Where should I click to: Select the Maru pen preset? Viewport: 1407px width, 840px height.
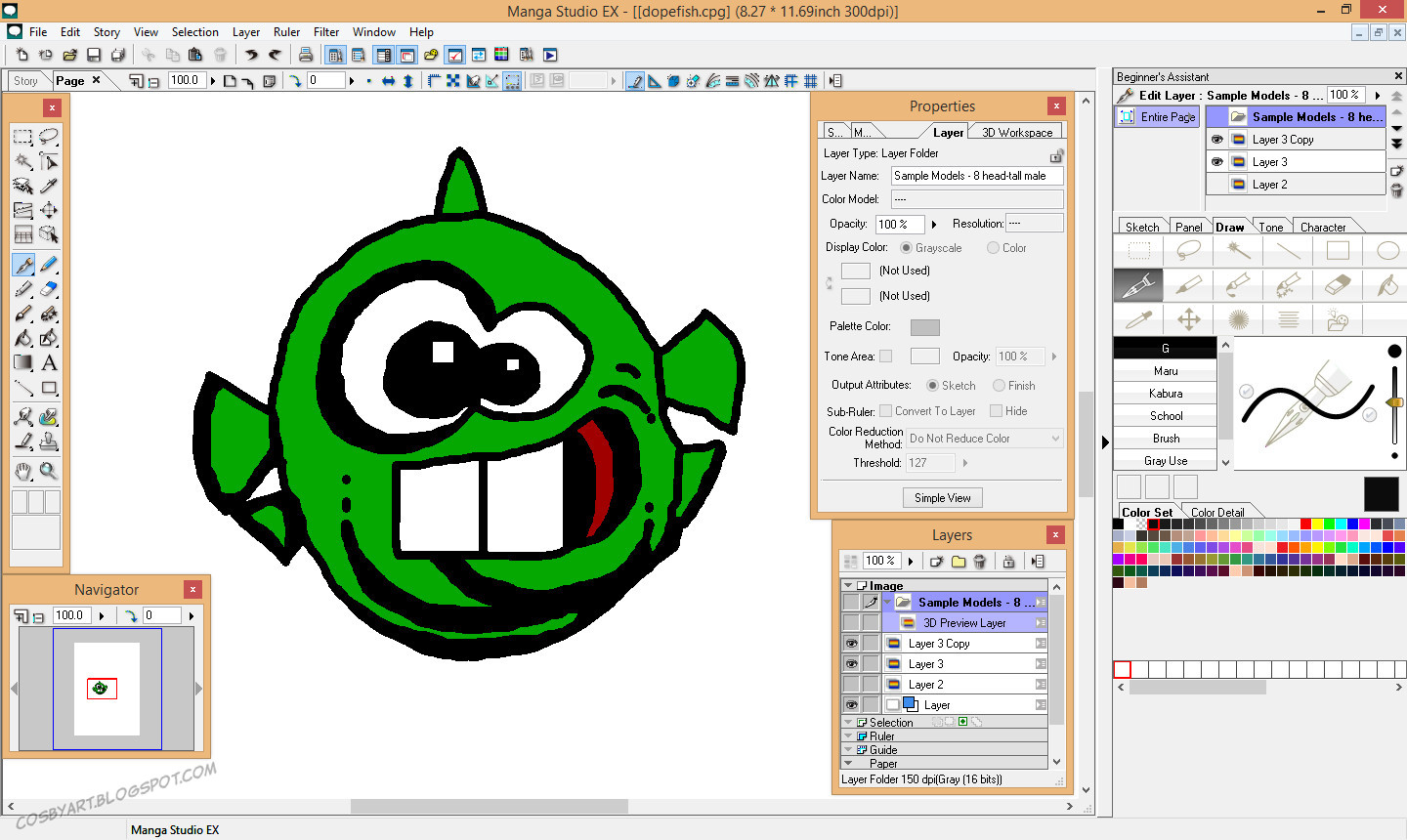point(1165,371)
